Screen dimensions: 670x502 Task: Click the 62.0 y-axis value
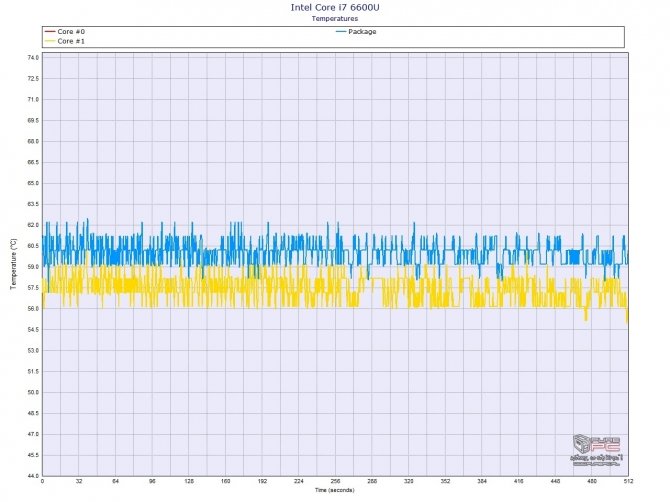click(33, 225)
